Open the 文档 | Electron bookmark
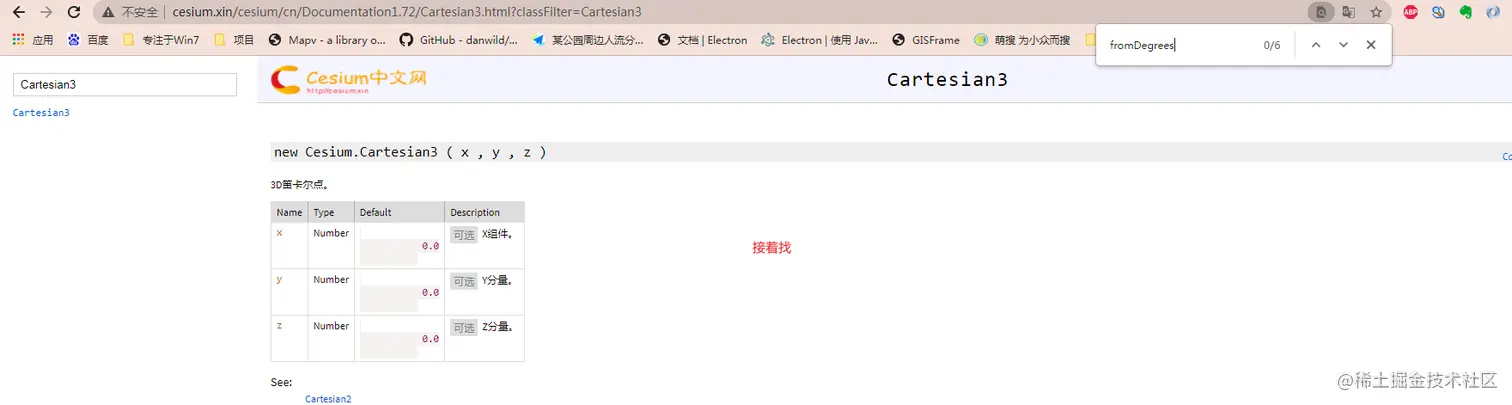 point(703,40)
